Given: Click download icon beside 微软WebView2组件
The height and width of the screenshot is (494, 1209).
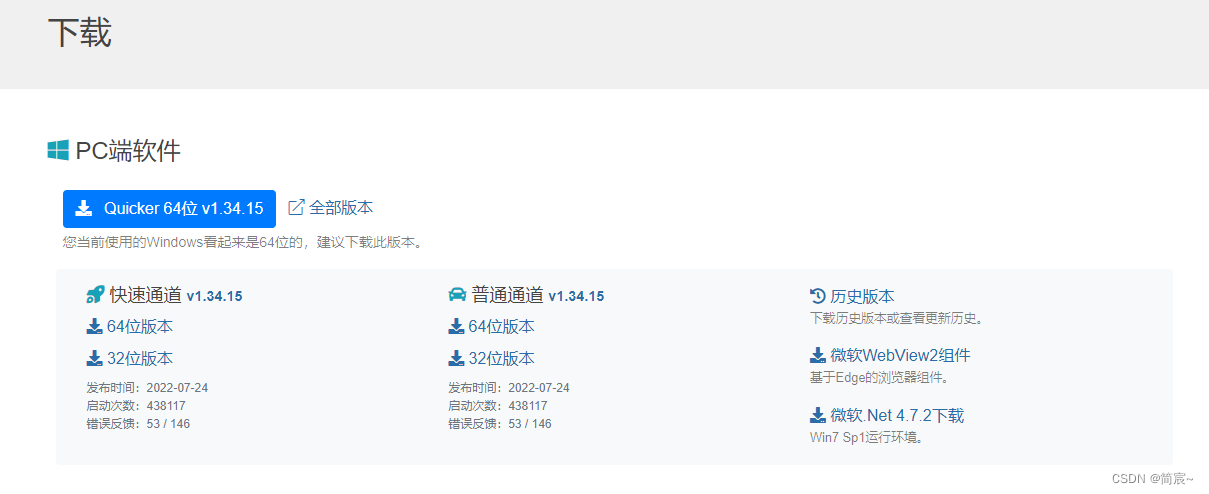Looking at the screenshot, I should (x=818, y=355).
